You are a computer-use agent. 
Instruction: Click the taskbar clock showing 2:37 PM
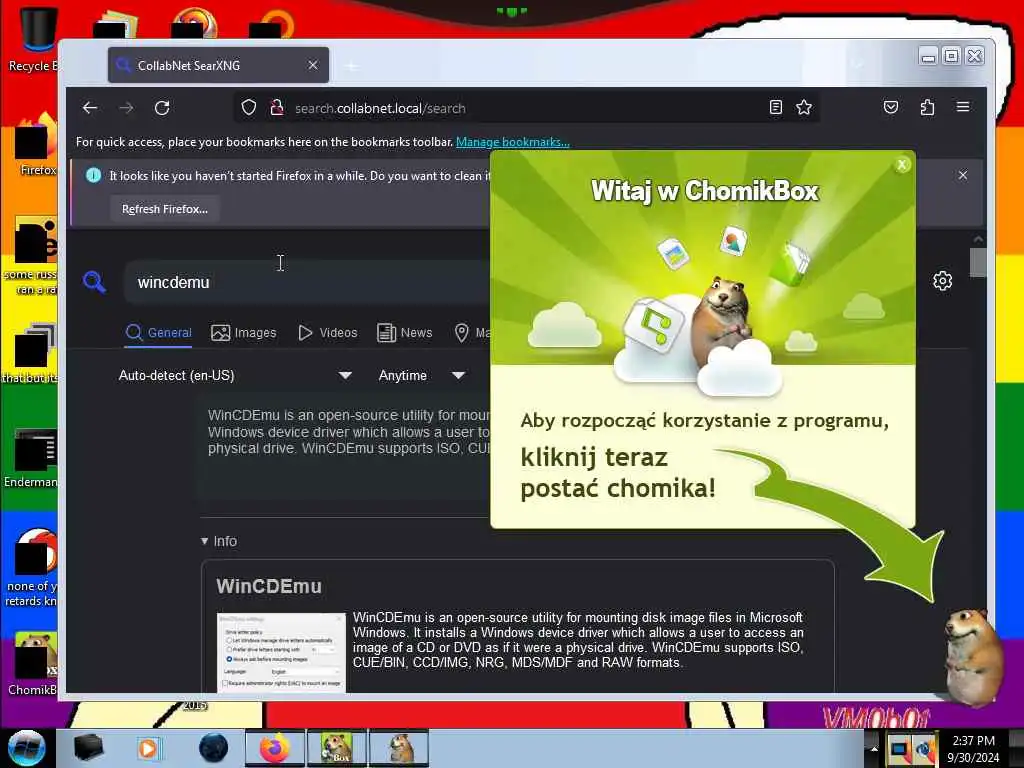(x=973, y=748)
